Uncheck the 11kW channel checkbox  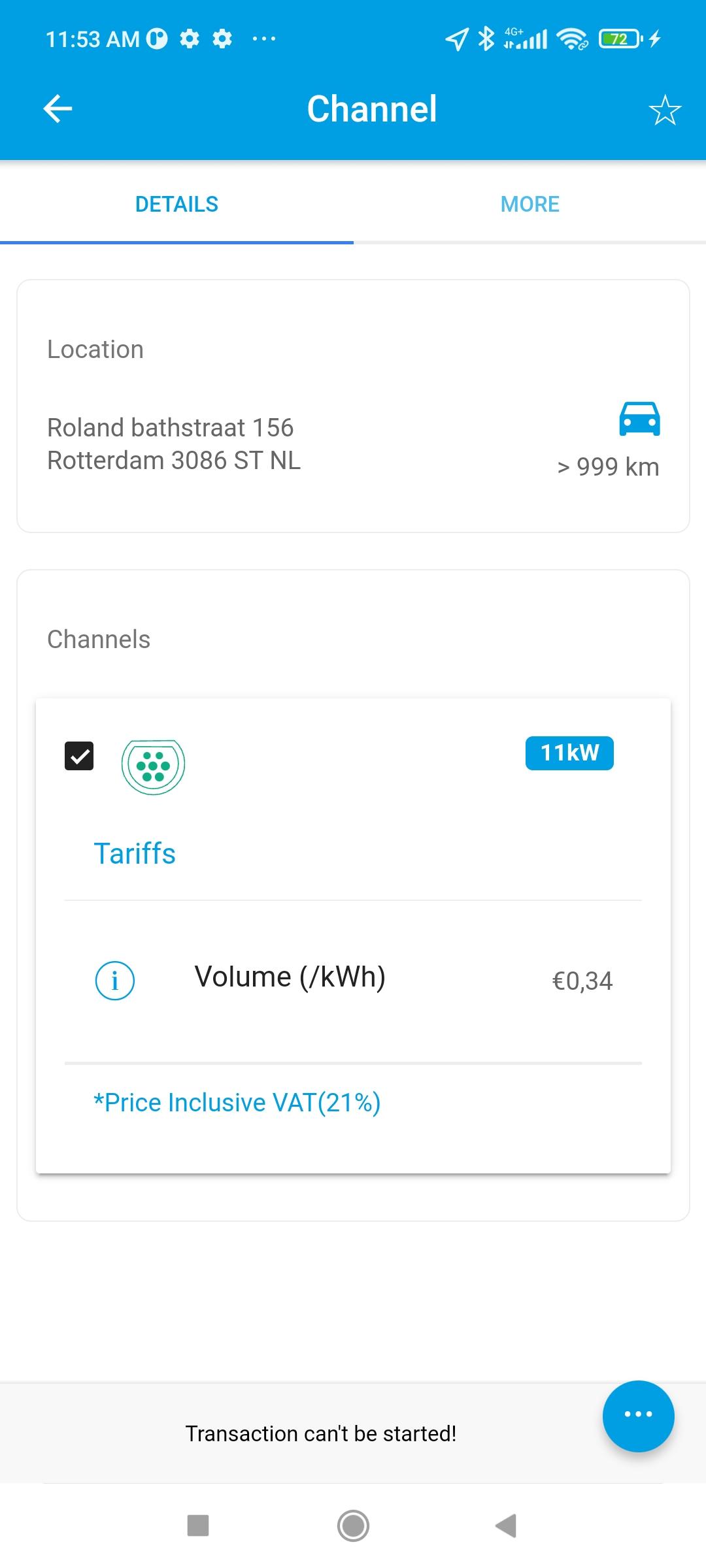point(79,756)
